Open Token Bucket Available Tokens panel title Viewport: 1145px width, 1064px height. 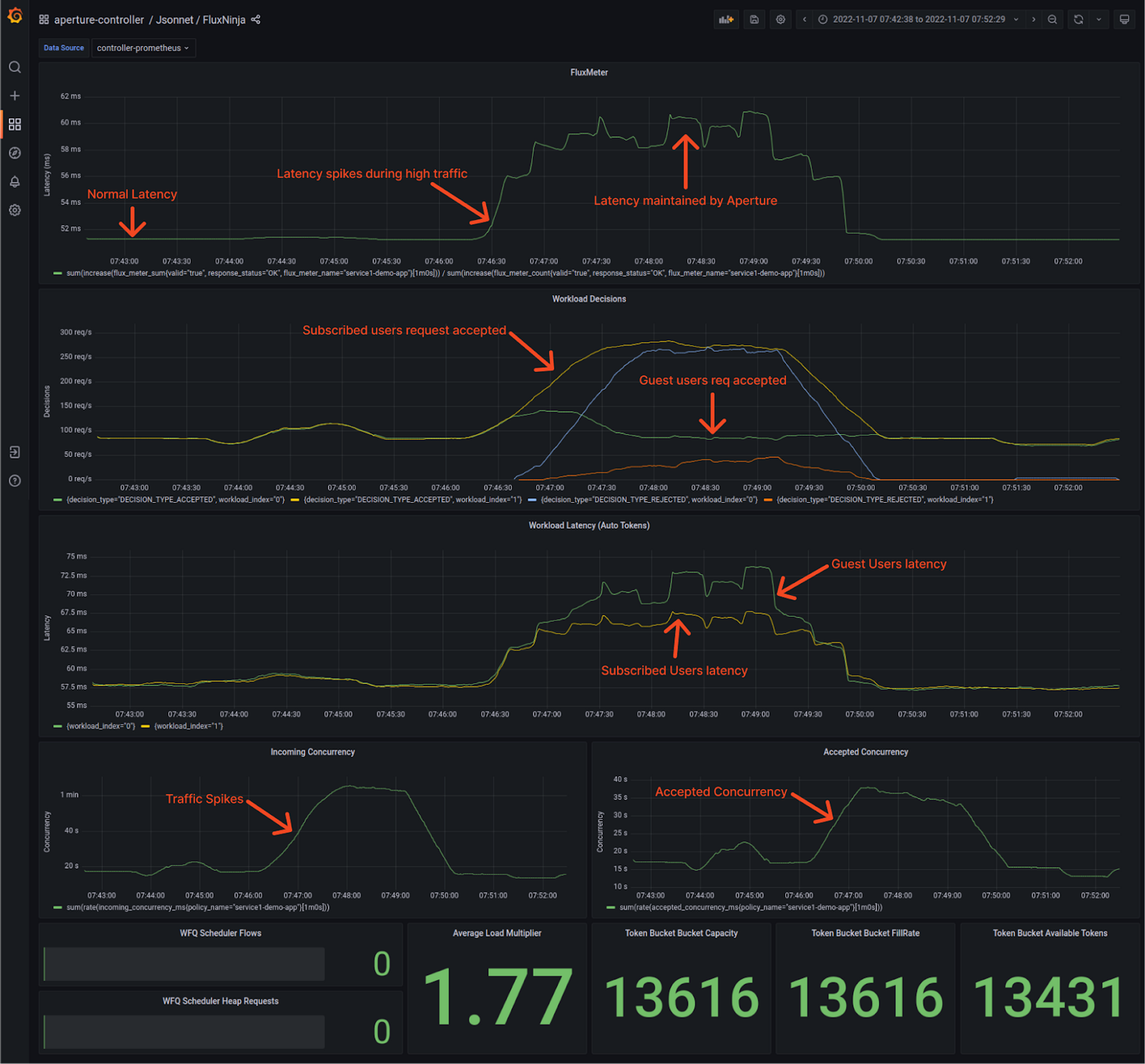pos(1050,933)
